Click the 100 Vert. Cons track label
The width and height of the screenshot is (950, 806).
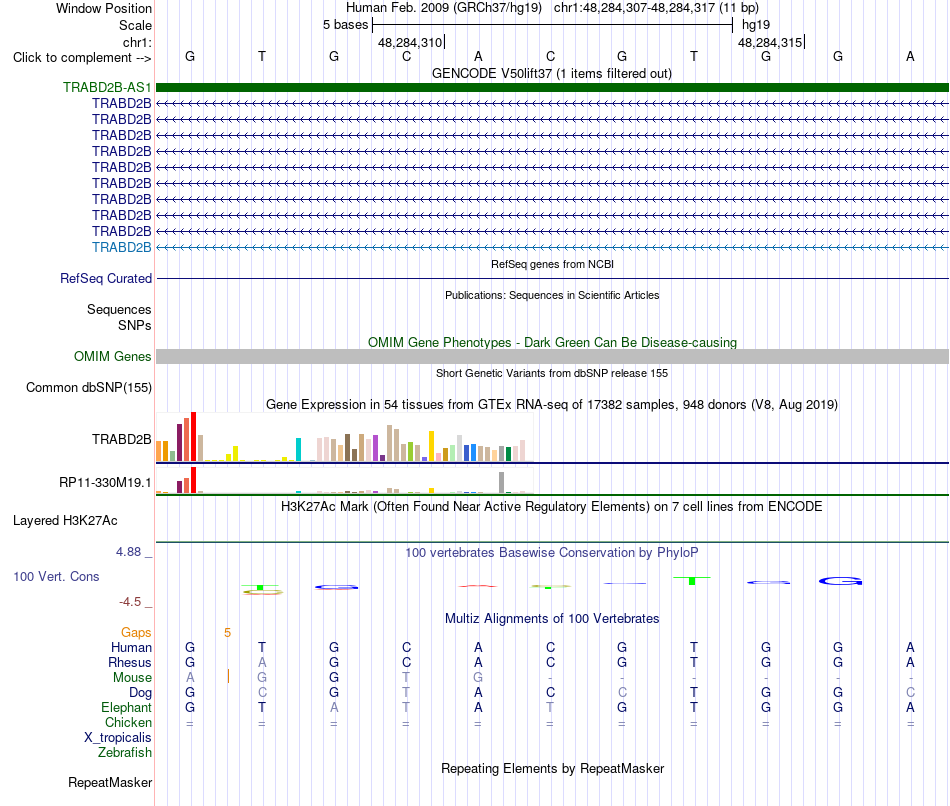click(56, 576)
